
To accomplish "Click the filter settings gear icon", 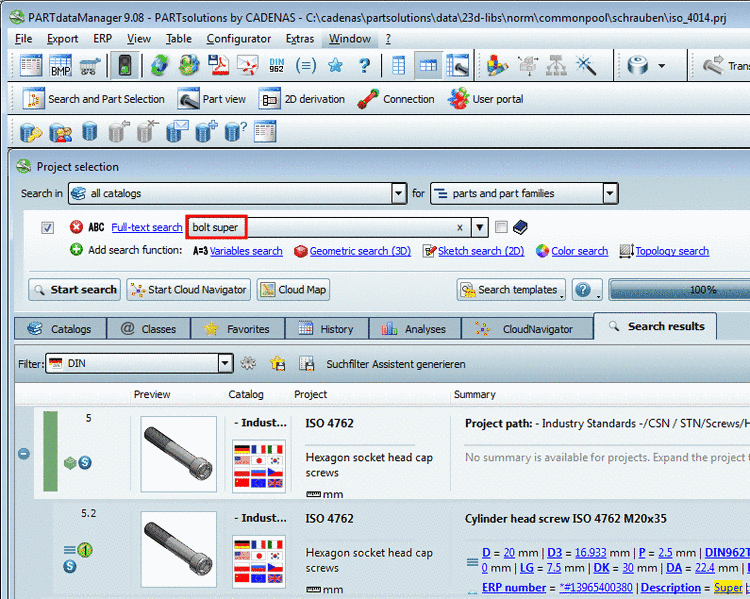I will (248, 364).
